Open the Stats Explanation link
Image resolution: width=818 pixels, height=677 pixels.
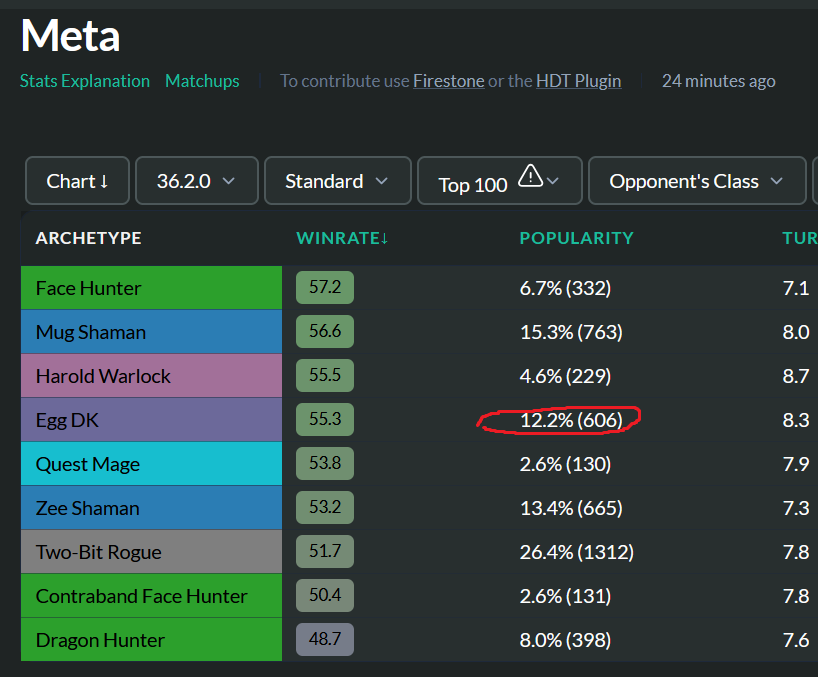[85, 81]
